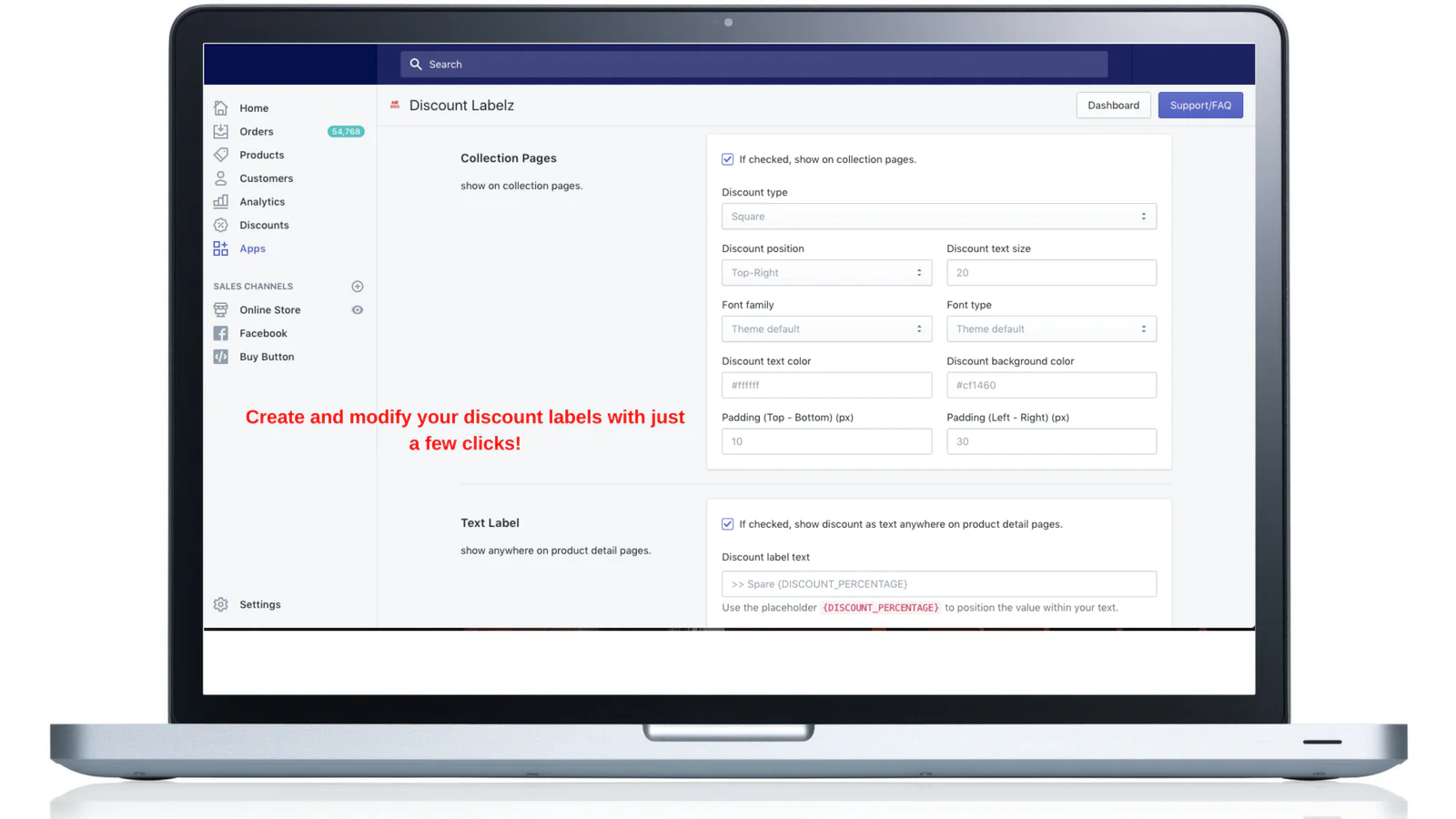The image size is (1456, 819).
Task: Click the Products tag icon
Action: 220,155
